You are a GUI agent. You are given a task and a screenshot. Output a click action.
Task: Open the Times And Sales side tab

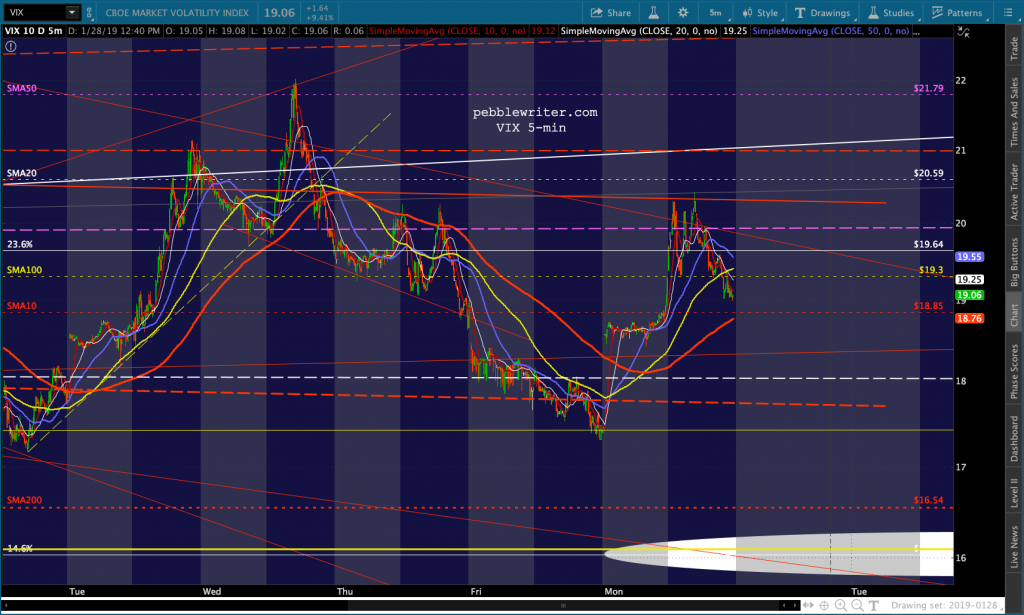(1014, 112)
